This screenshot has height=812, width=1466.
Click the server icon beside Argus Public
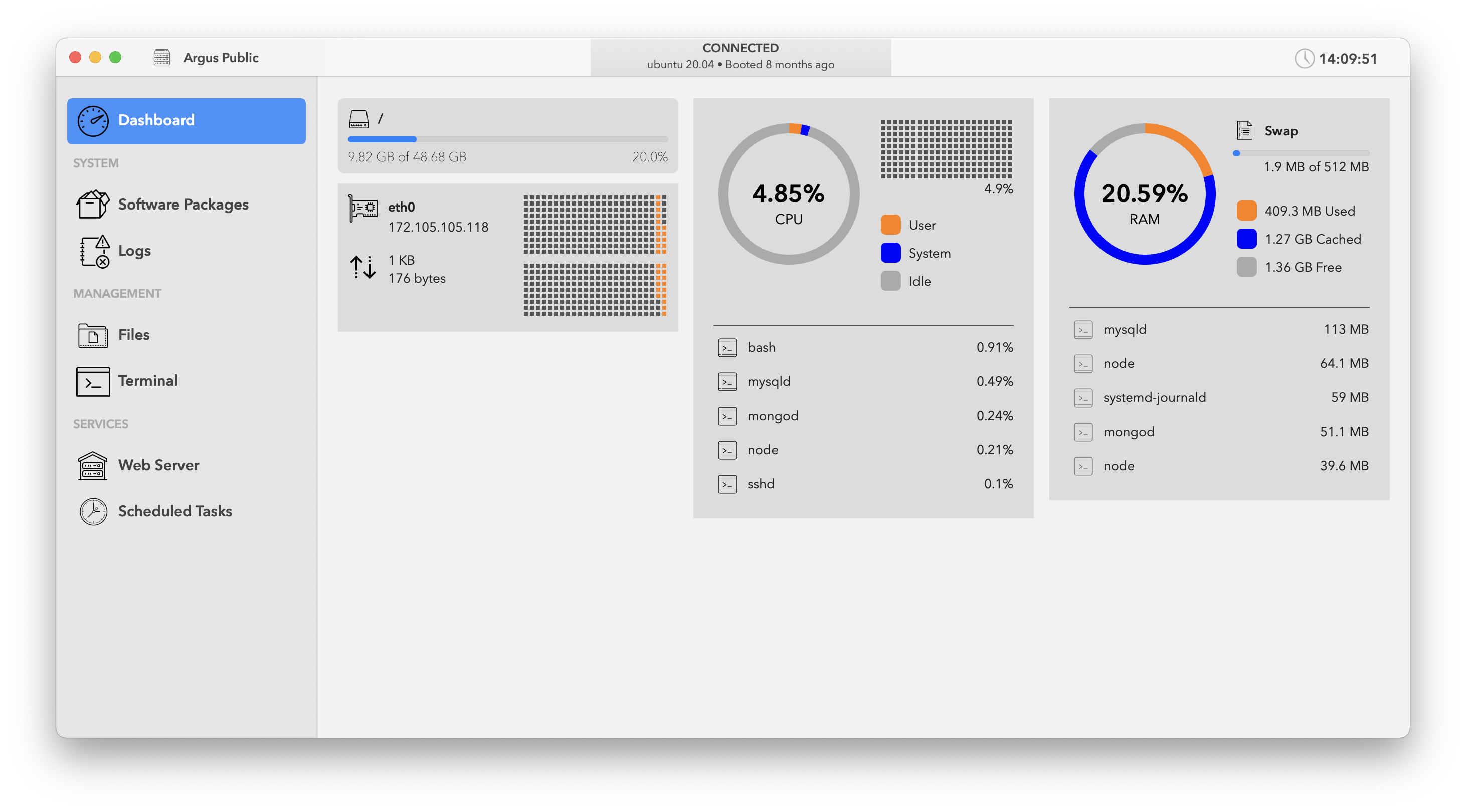[161, 57]
